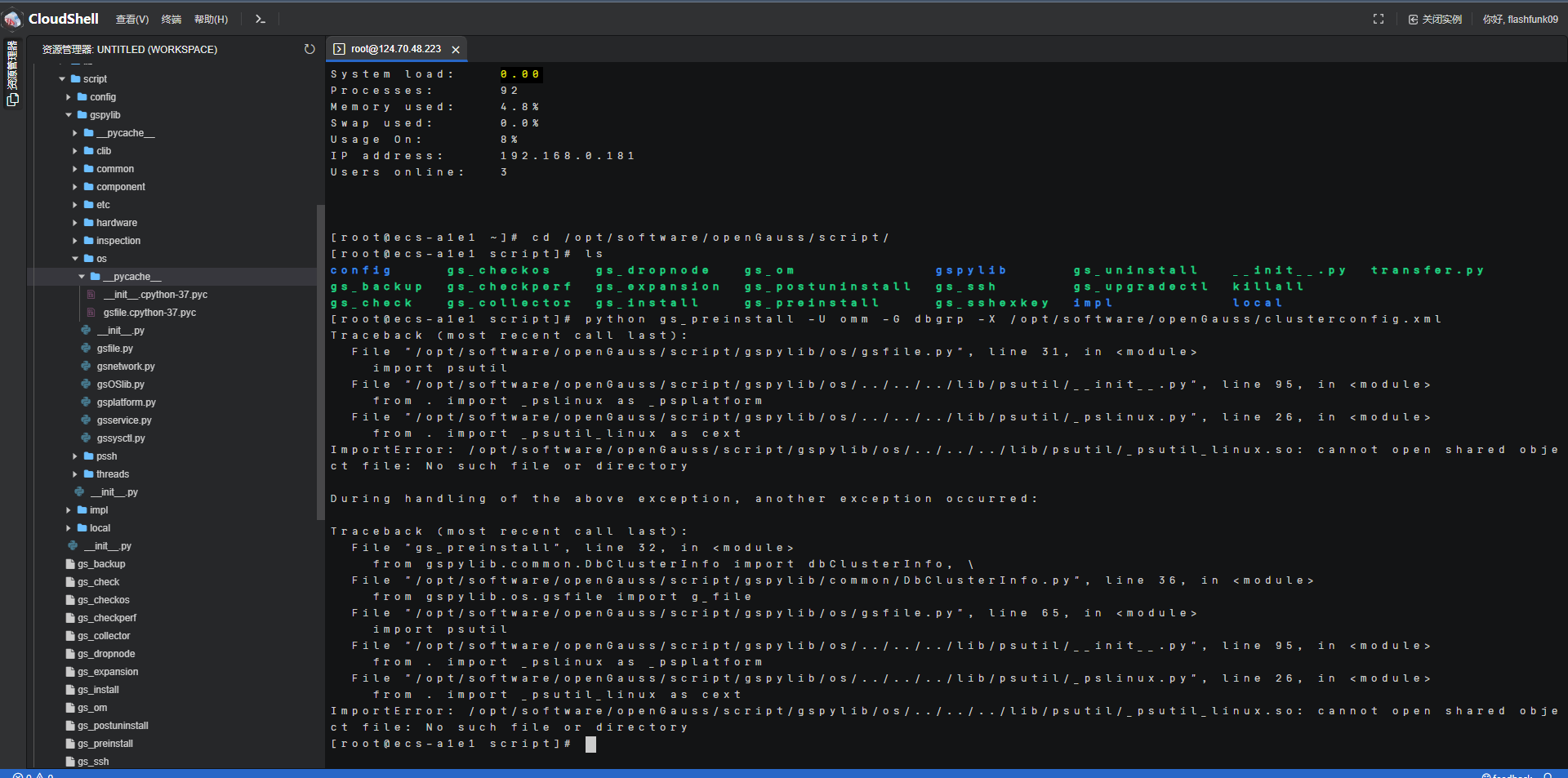
Task: Click the file icon beside gs_install
Action: [x=70, y=690]
